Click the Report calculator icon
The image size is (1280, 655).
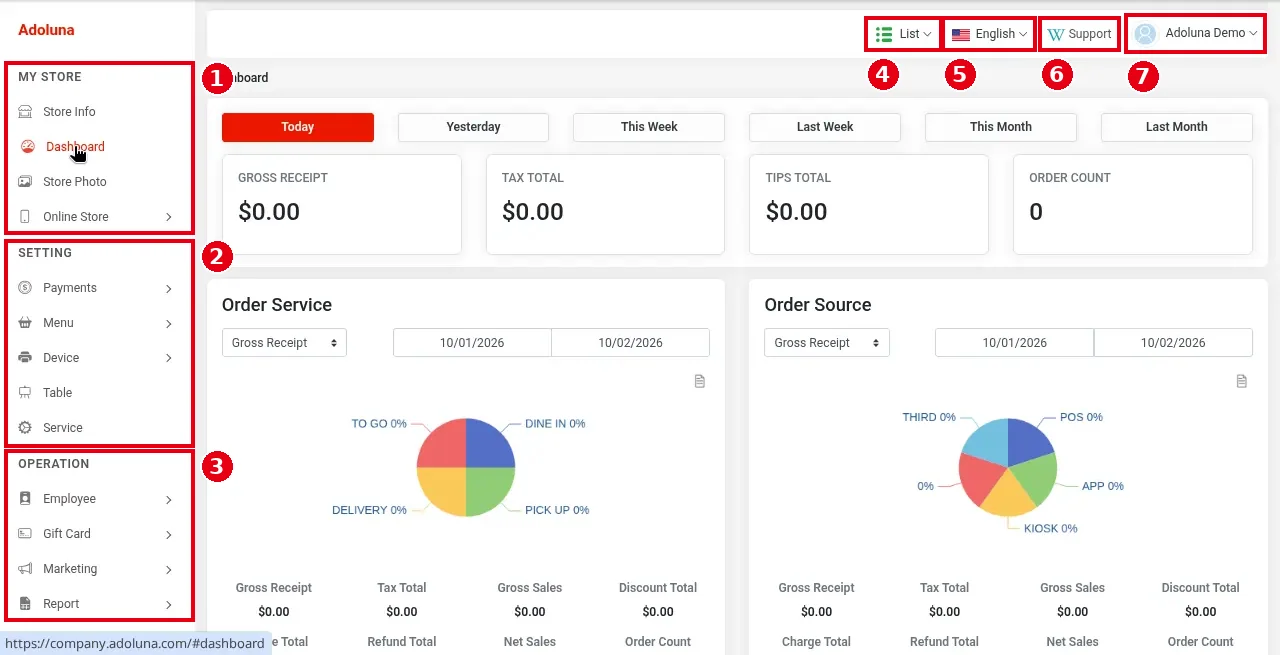[25, 603]
